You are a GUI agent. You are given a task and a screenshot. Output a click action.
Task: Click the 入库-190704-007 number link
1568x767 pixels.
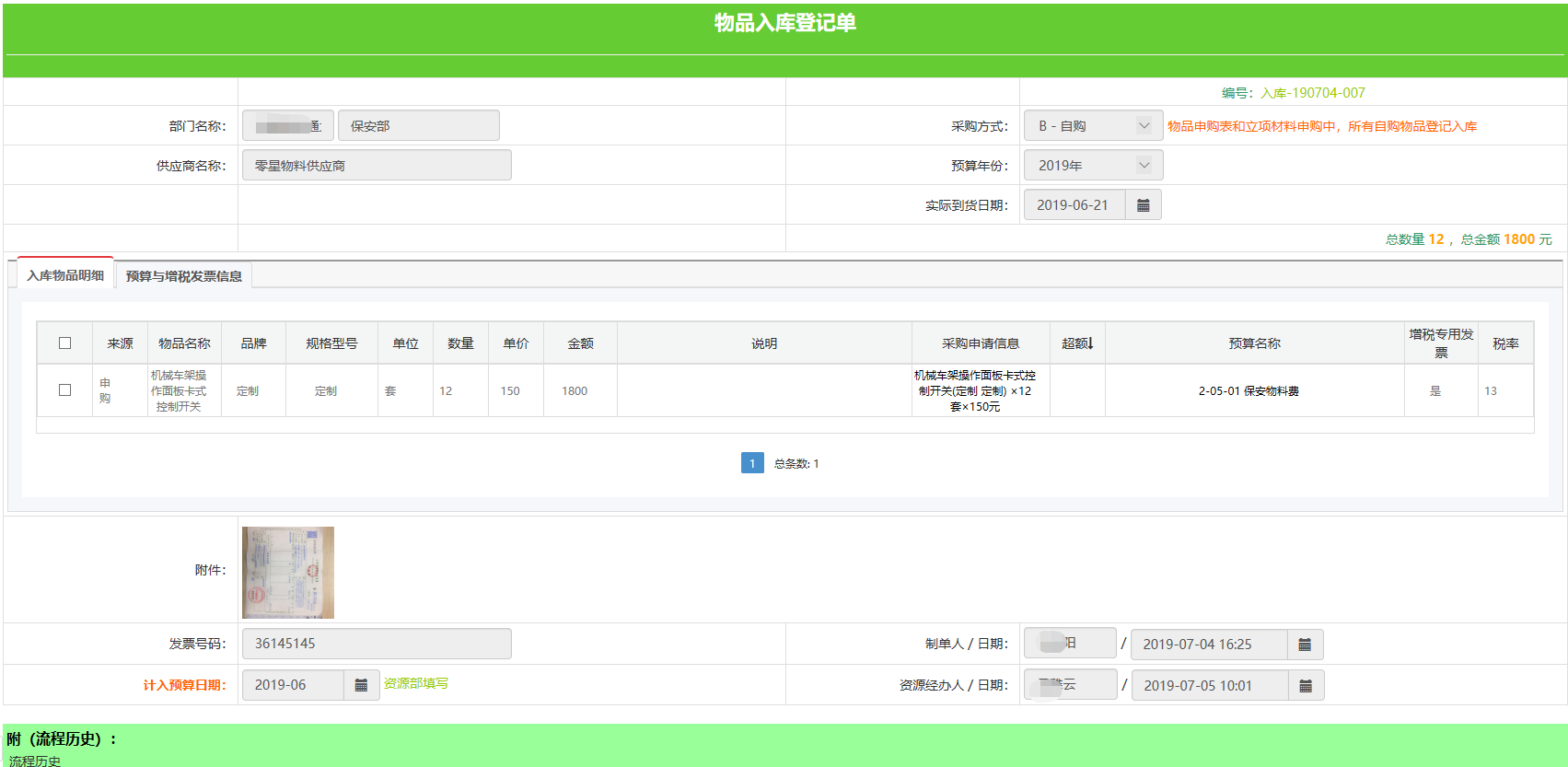(1312, 93)
